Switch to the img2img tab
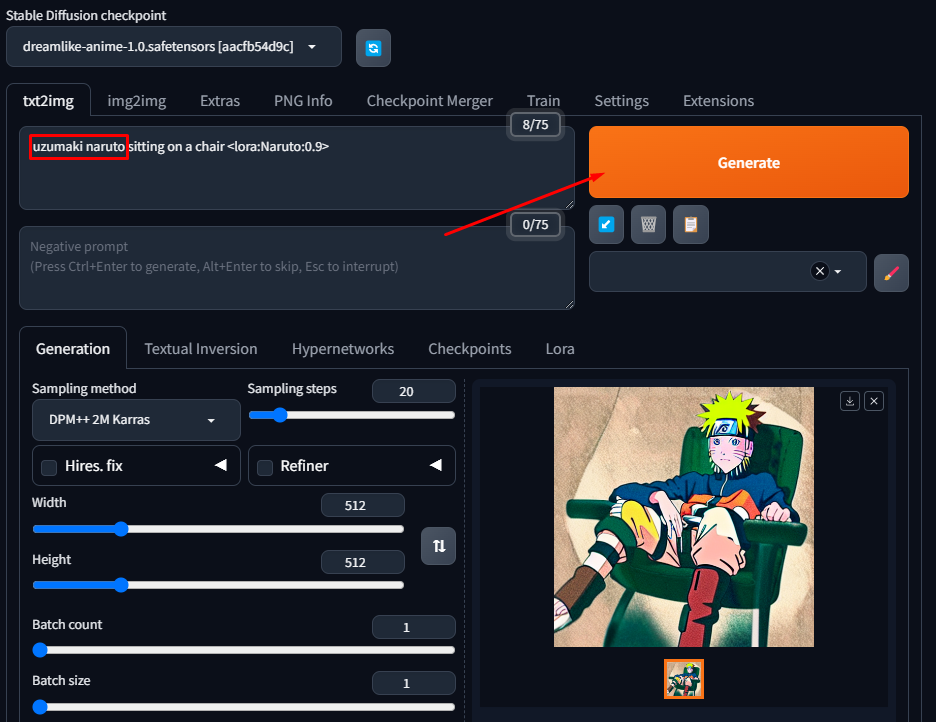936x722 pixels. pos(137,101)
